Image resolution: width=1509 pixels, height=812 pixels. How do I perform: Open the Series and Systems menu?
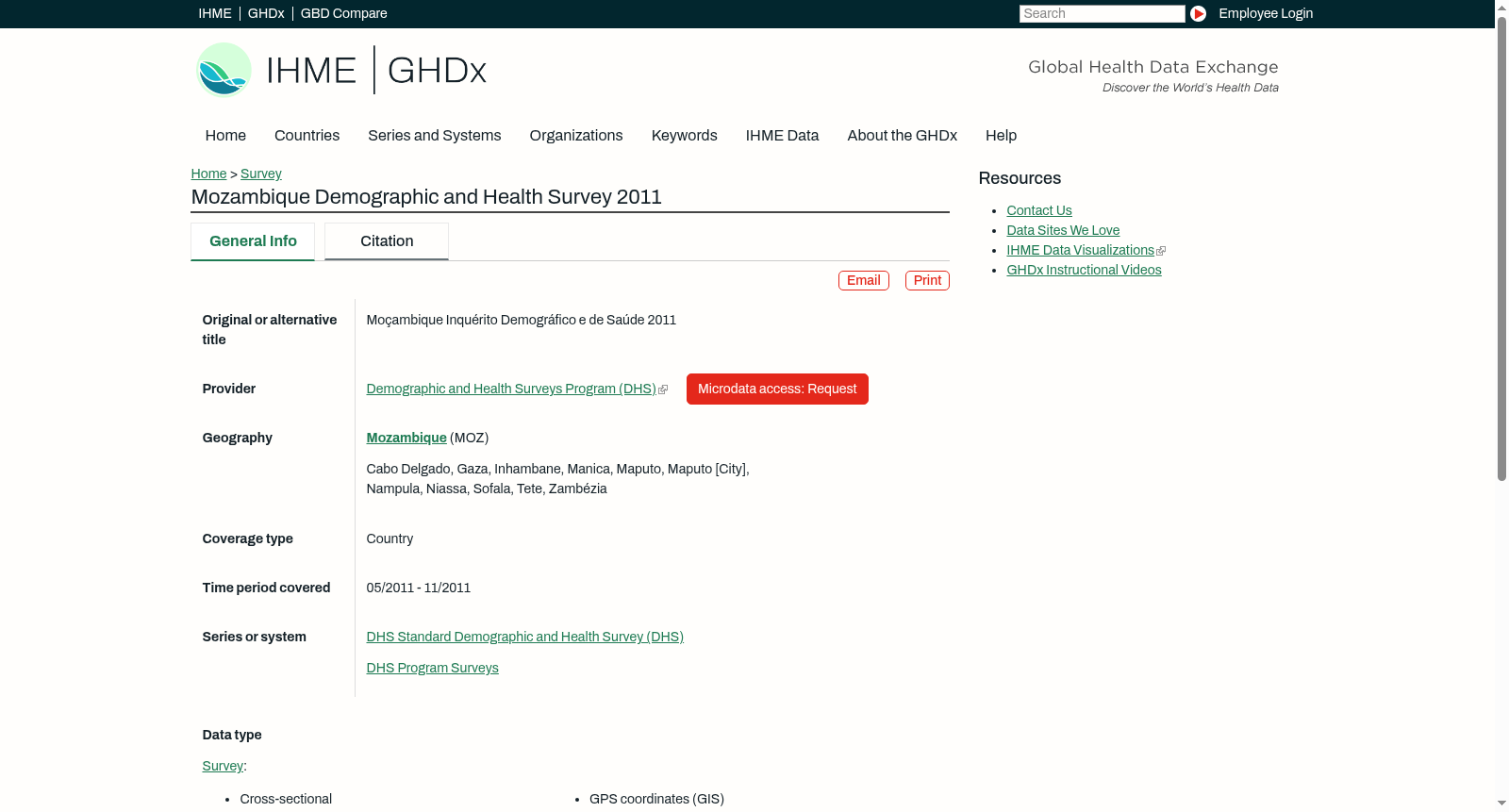click(434, 135)
